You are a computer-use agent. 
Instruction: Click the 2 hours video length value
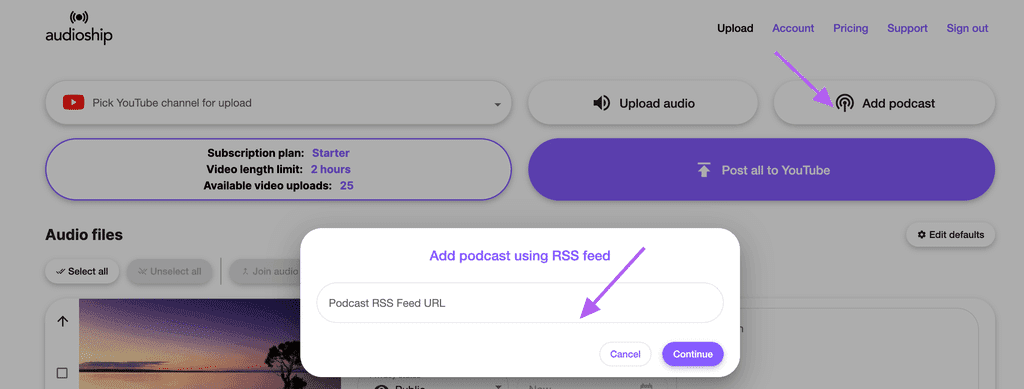330,170
